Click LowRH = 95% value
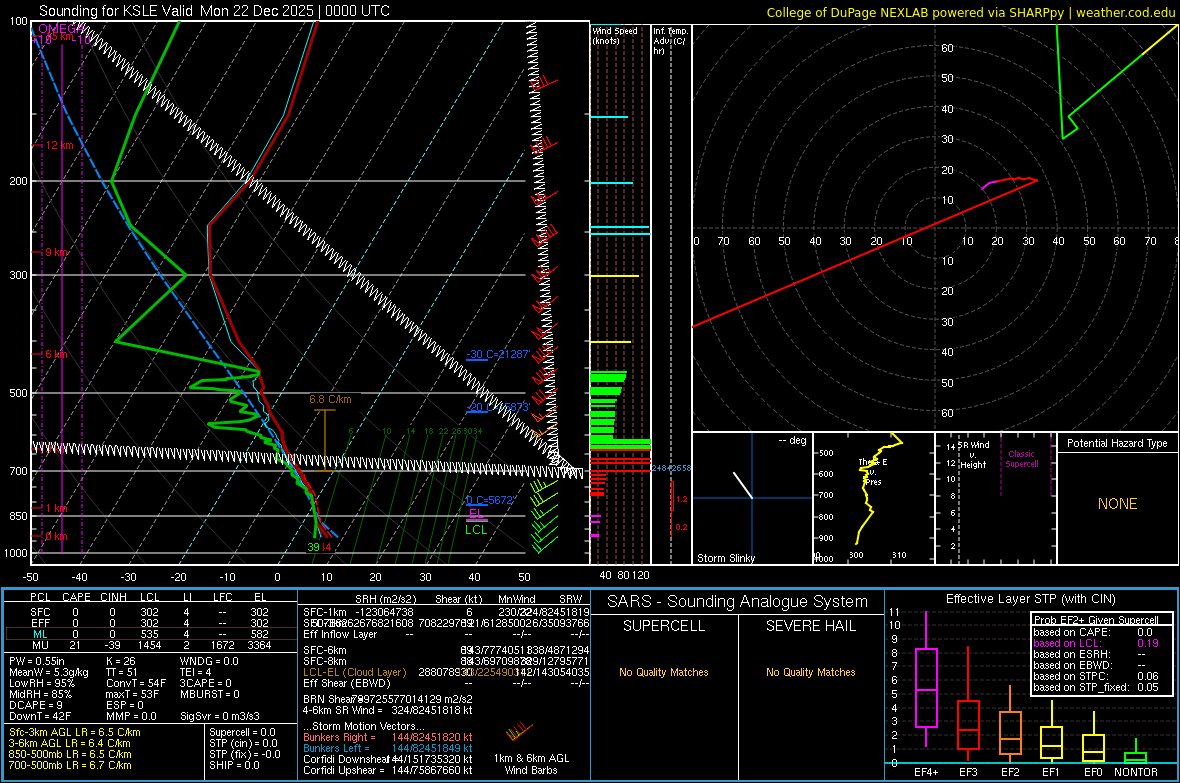The height and width of the screenshot is (783, 1180). tap(41, 683)
